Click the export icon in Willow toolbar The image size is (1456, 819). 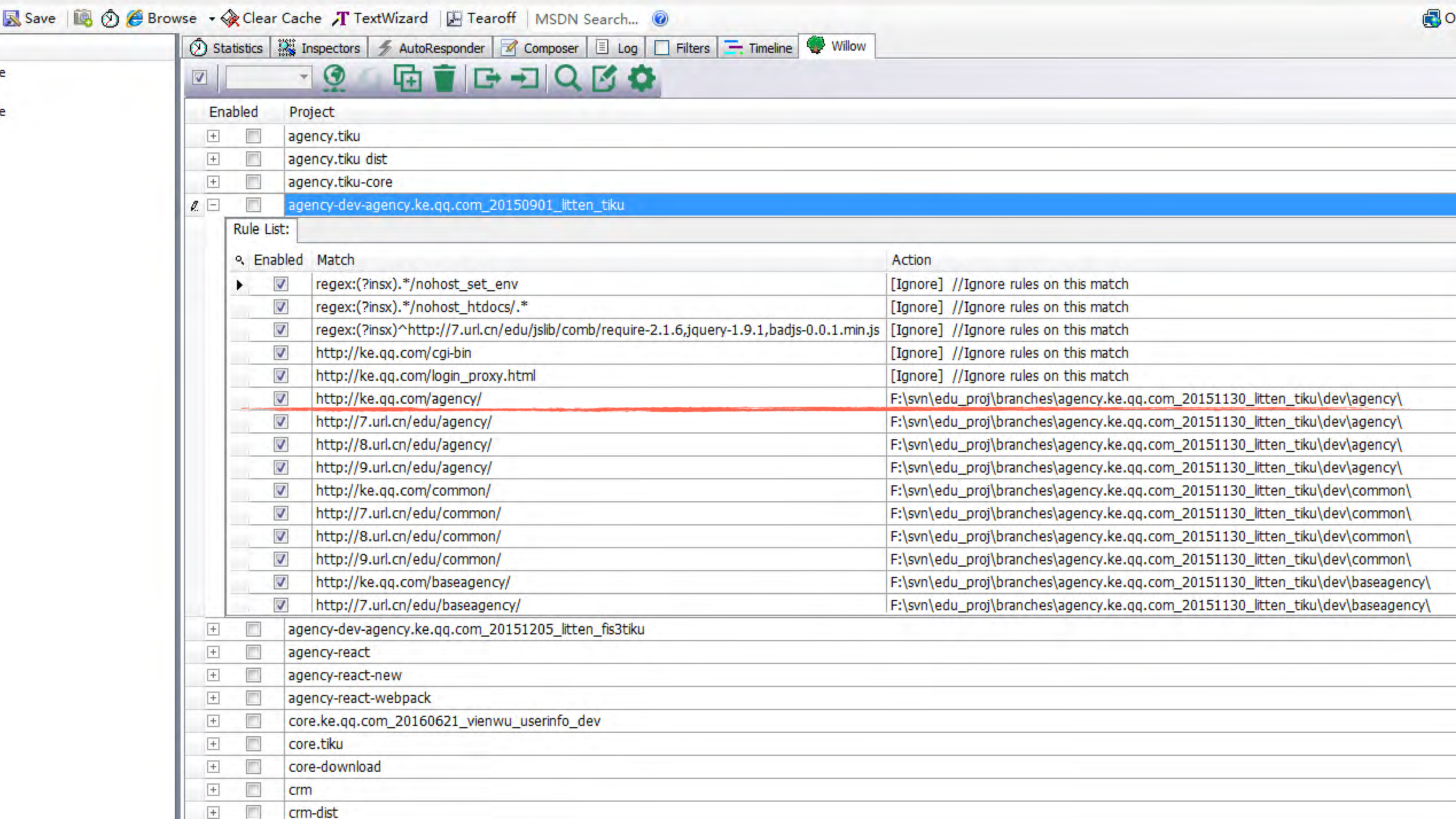[x=487, y=79]
